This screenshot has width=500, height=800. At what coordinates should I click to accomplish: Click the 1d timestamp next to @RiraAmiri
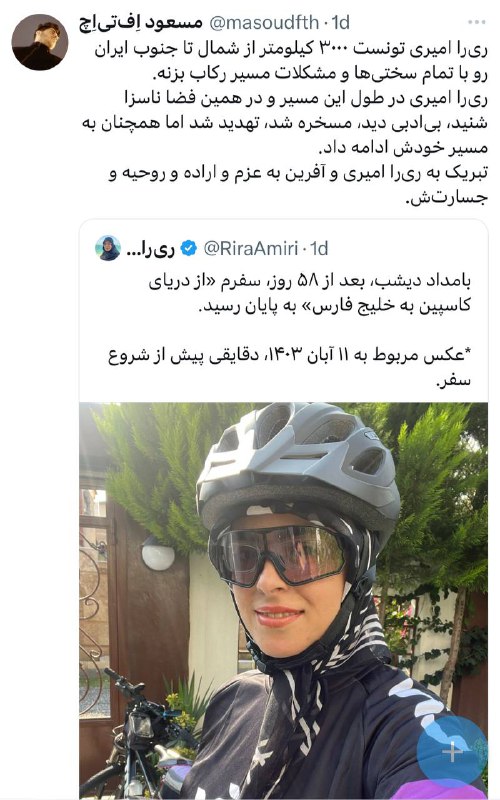tap(319, 248)
